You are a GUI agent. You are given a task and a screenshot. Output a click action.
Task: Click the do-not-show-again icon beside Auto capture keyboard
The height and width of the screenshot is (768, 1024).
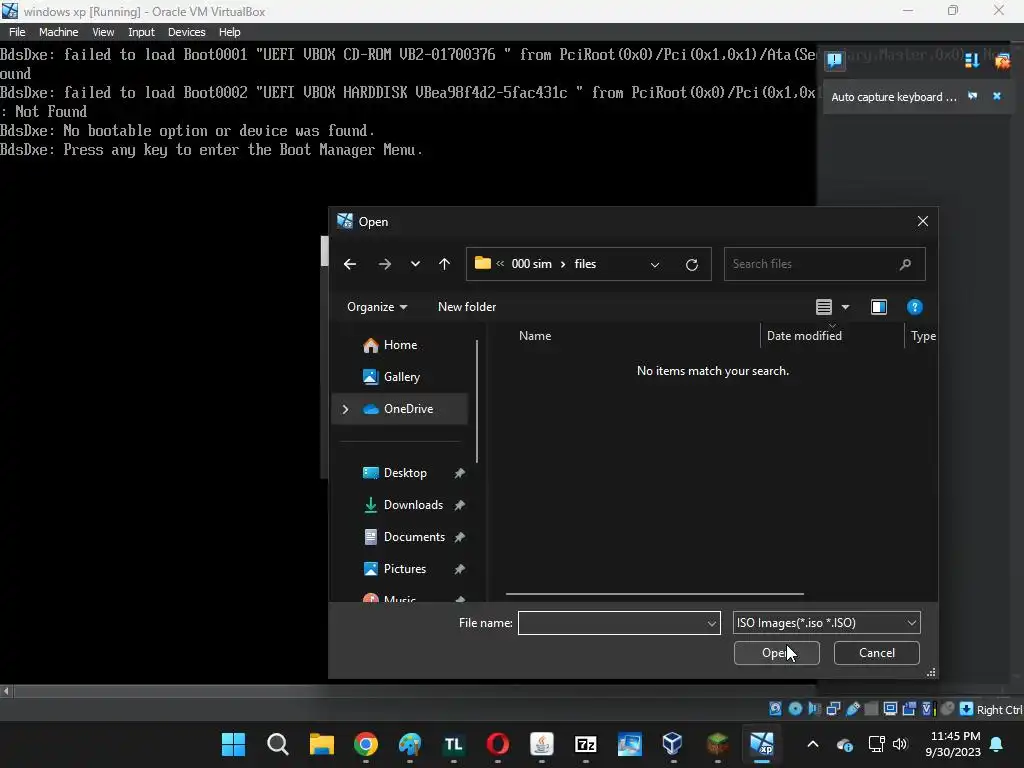[973, 96]
